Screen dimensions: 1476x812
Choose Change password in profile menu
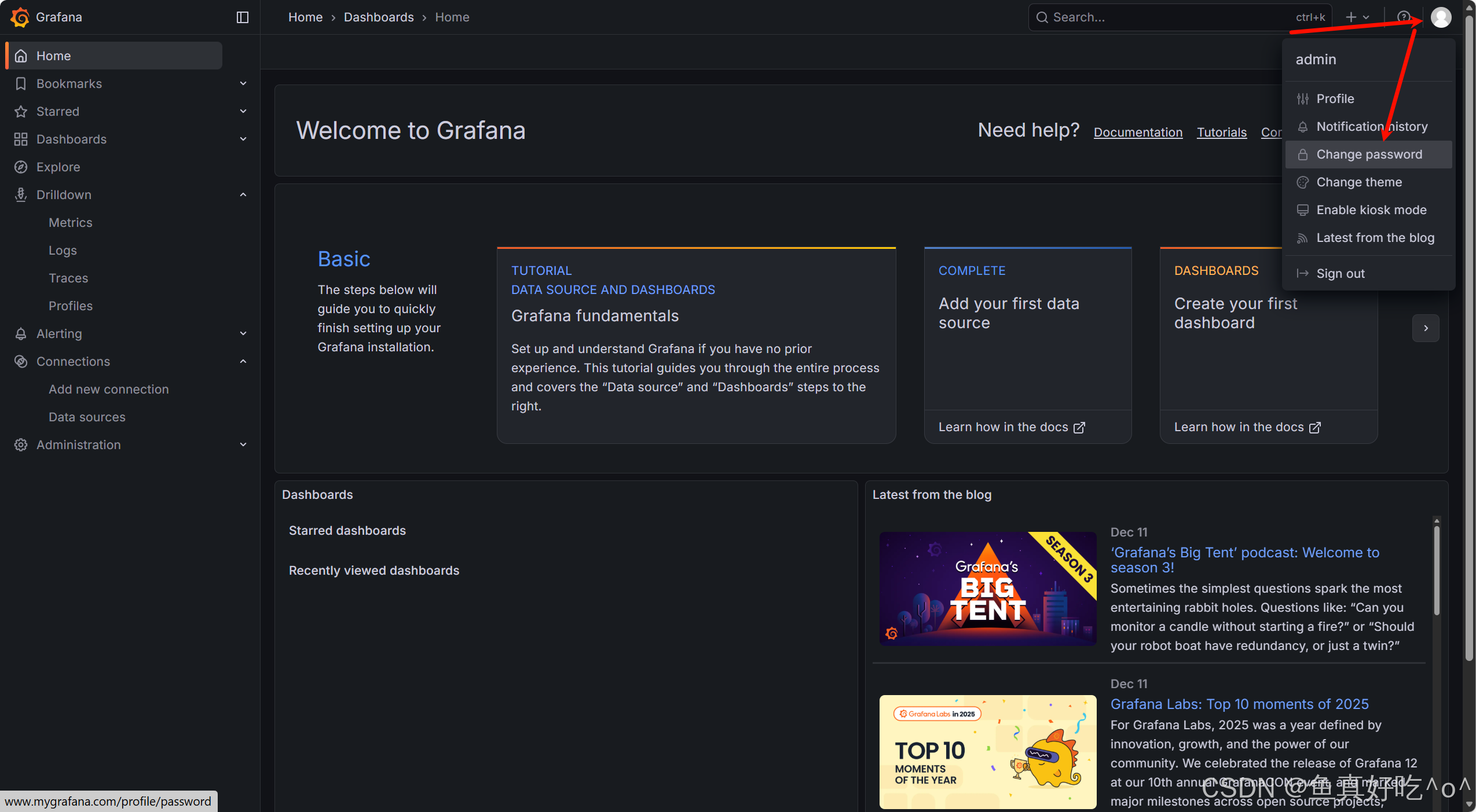coord(1368,154)
